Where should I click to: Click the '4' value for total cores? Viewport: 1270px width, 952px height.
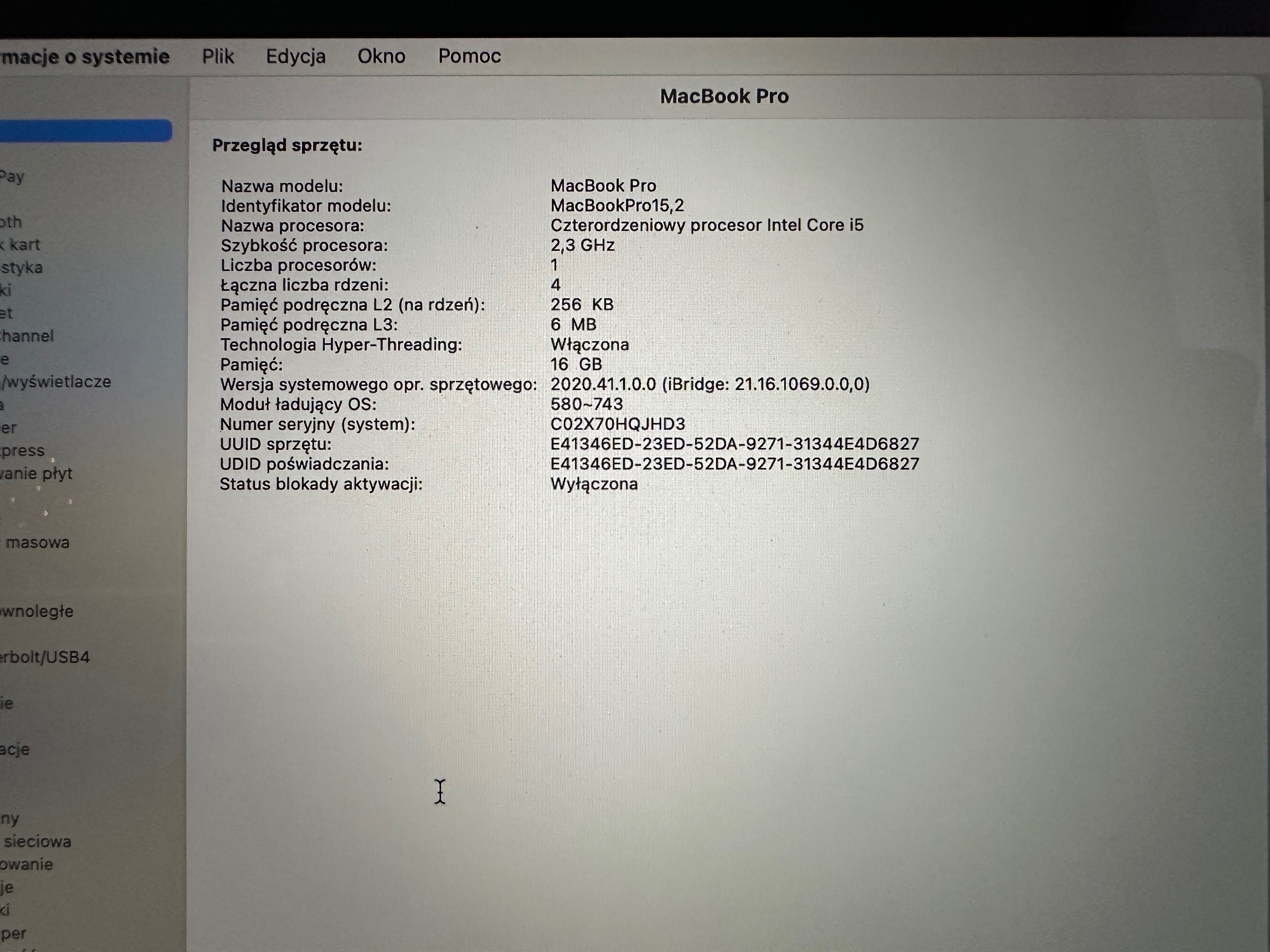tap(555, 285)
